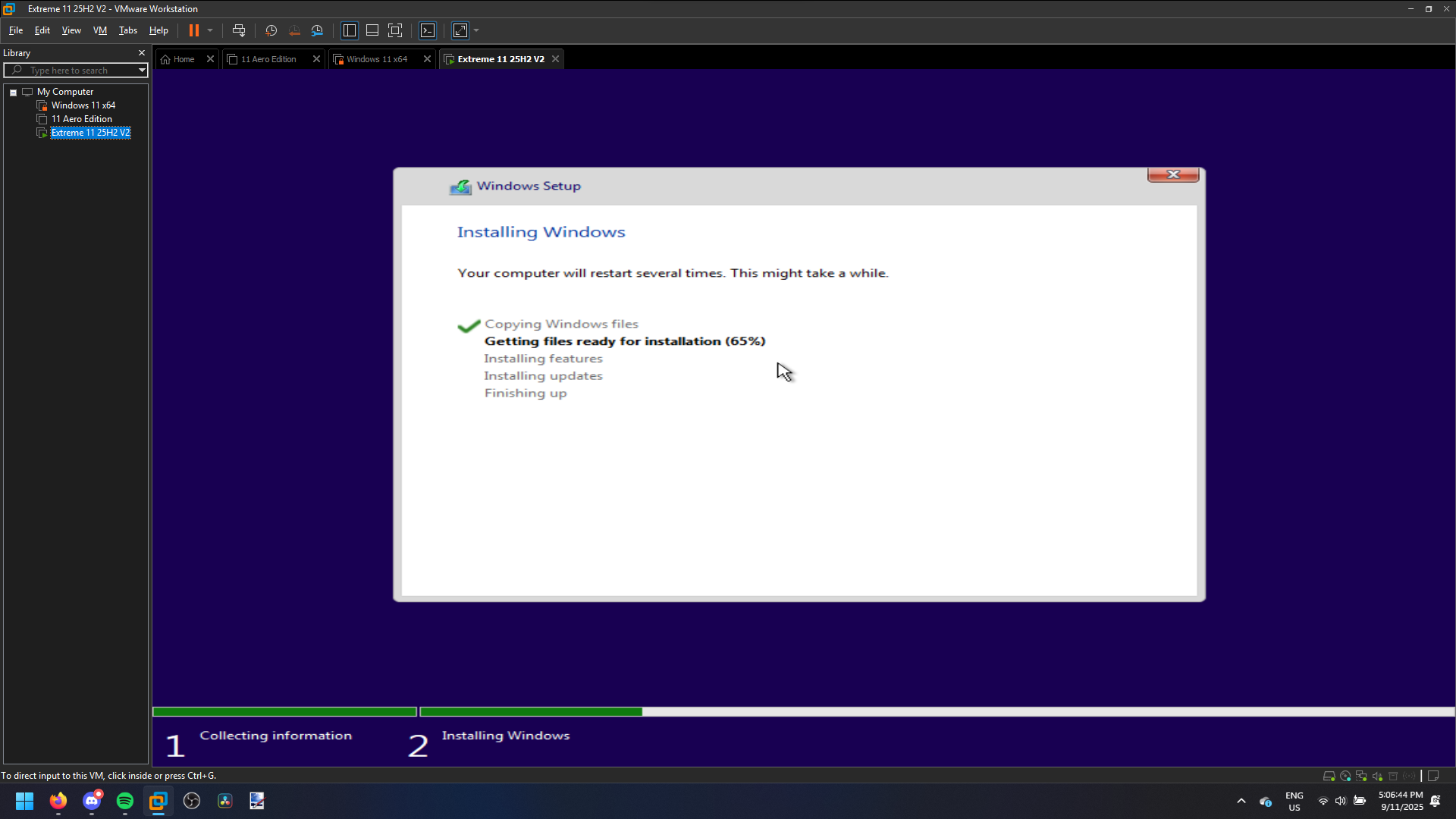Open the Help menu
Image resolution: width=1456 pixels, height=819 pixels.
click(158, 30)
